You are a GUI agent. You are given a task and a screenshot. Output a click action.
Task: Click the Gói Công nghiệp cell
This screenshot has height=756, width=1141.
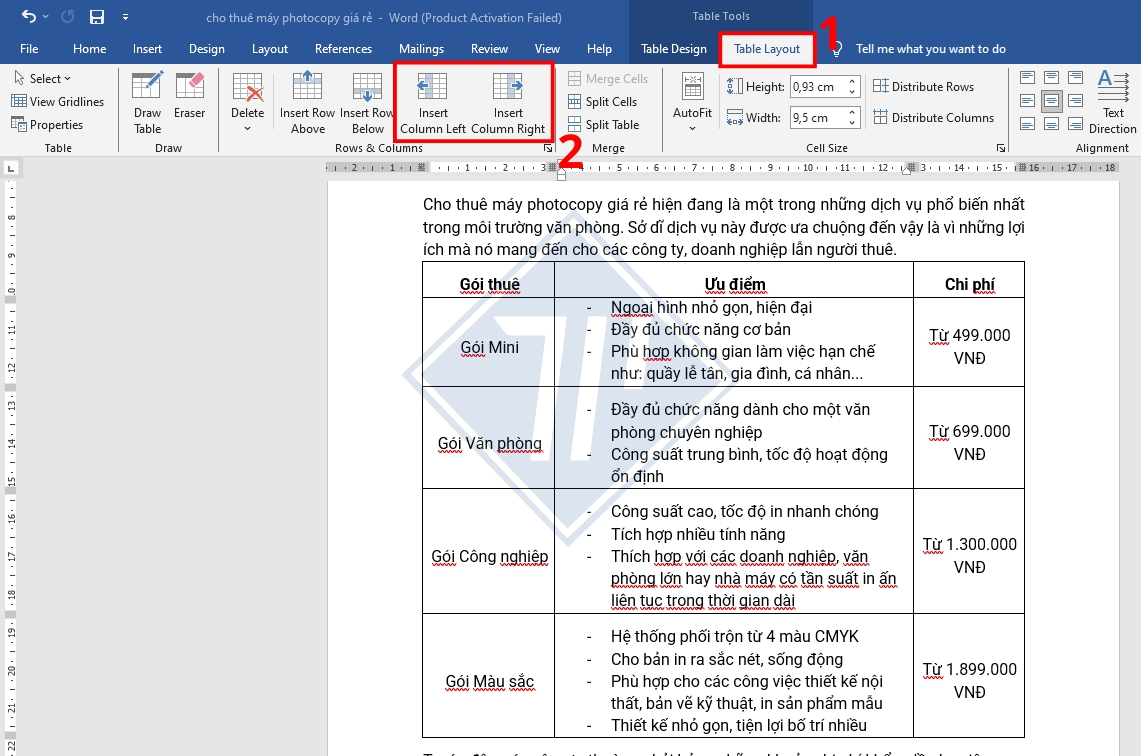[489, 552]
